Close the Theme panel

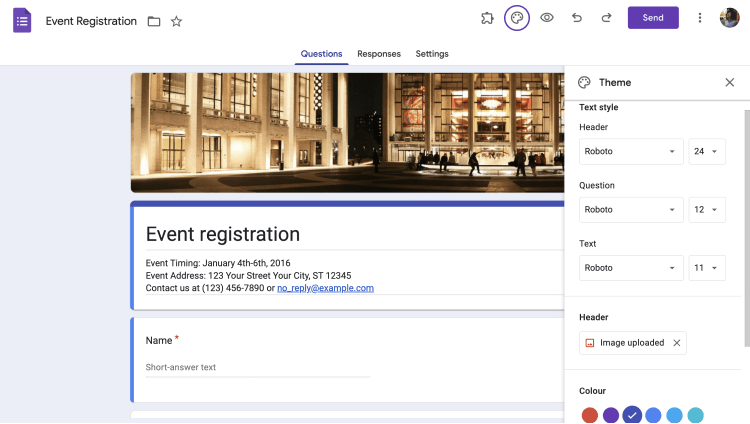[x=730, y=82]
